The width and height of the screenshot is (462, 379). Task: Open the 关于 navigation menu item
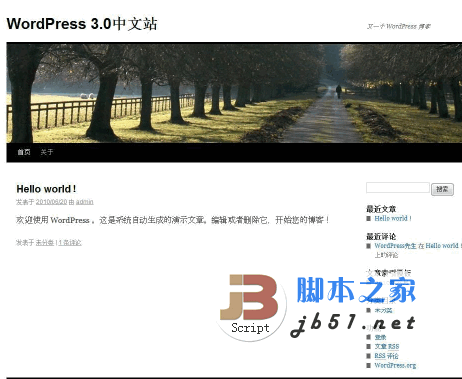(47, 152)
